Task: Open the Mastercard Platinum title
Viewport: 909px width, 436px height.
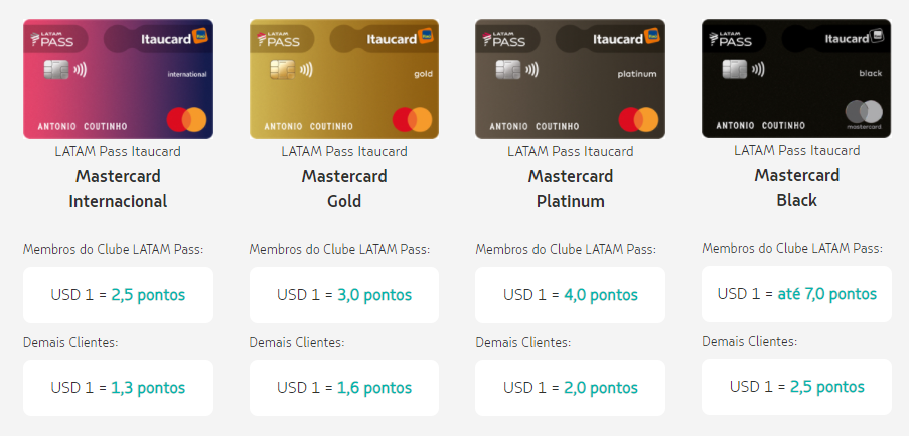Action: (570, 188)
